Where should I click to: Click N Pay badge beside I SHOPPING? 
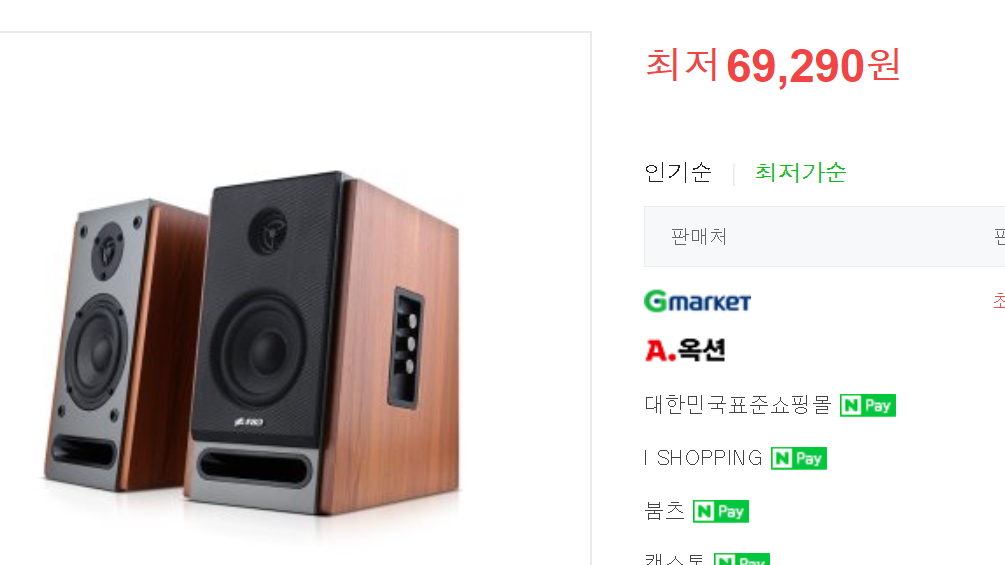[x=799, y=459]
